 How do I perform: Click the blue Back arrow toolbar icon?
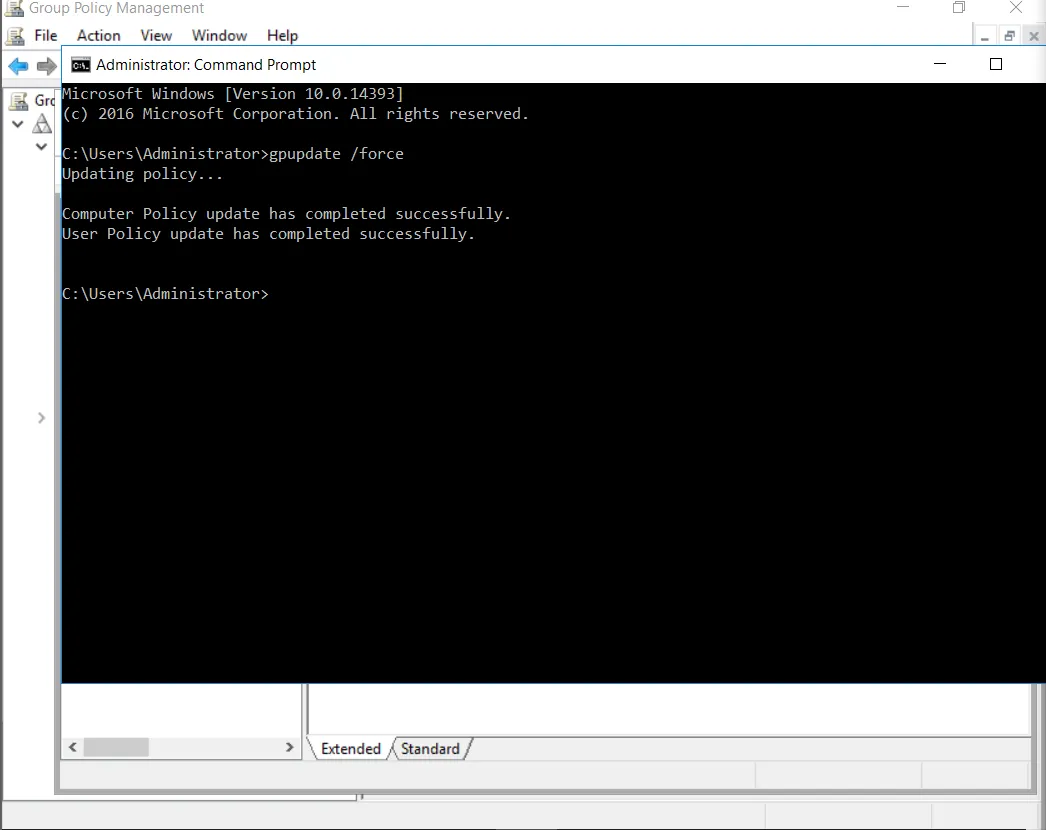(18, 65)
